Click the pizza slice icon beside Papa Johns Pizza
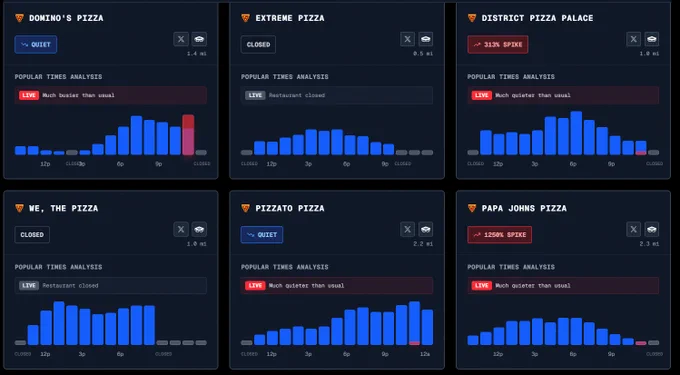Image resolution: width=680 pixels, height=375 pixels. click(x=472, y=208)
